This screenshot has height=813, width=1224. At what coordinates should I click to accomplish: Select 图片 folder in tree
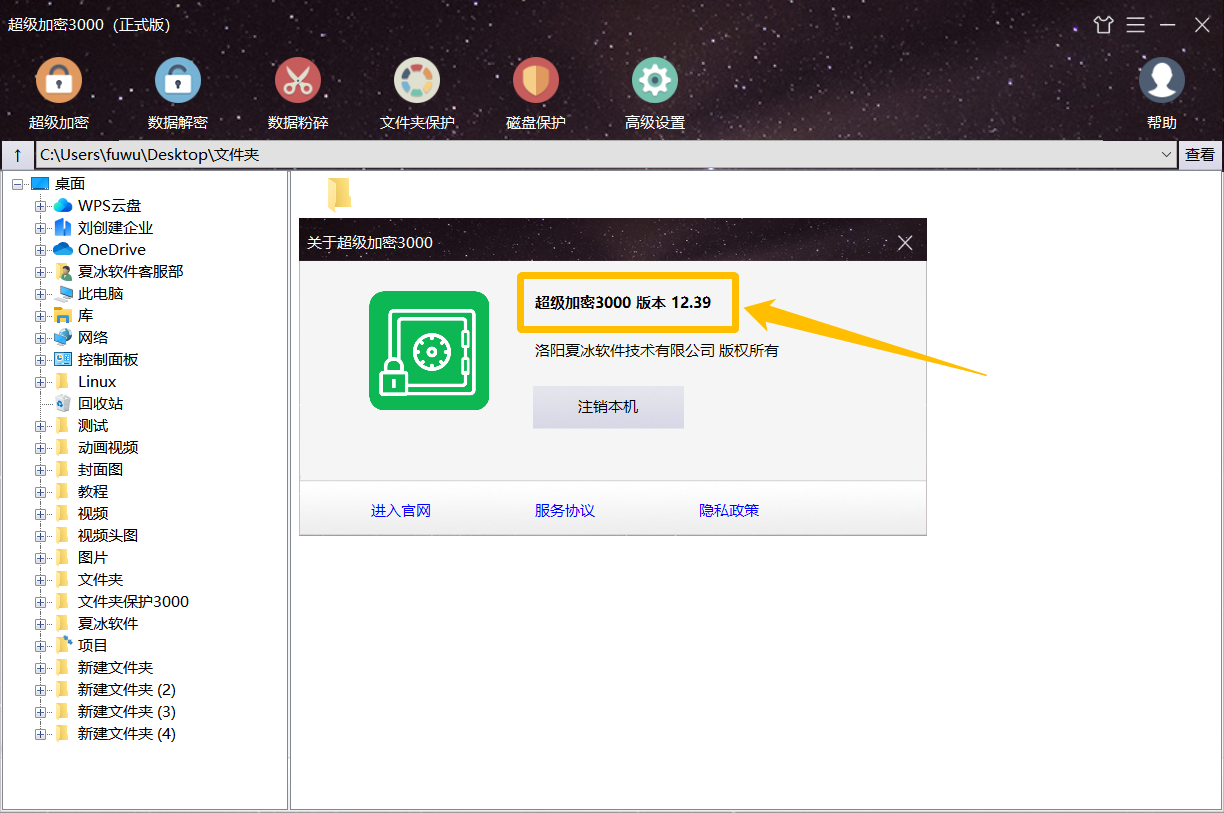tap(93, 557)
